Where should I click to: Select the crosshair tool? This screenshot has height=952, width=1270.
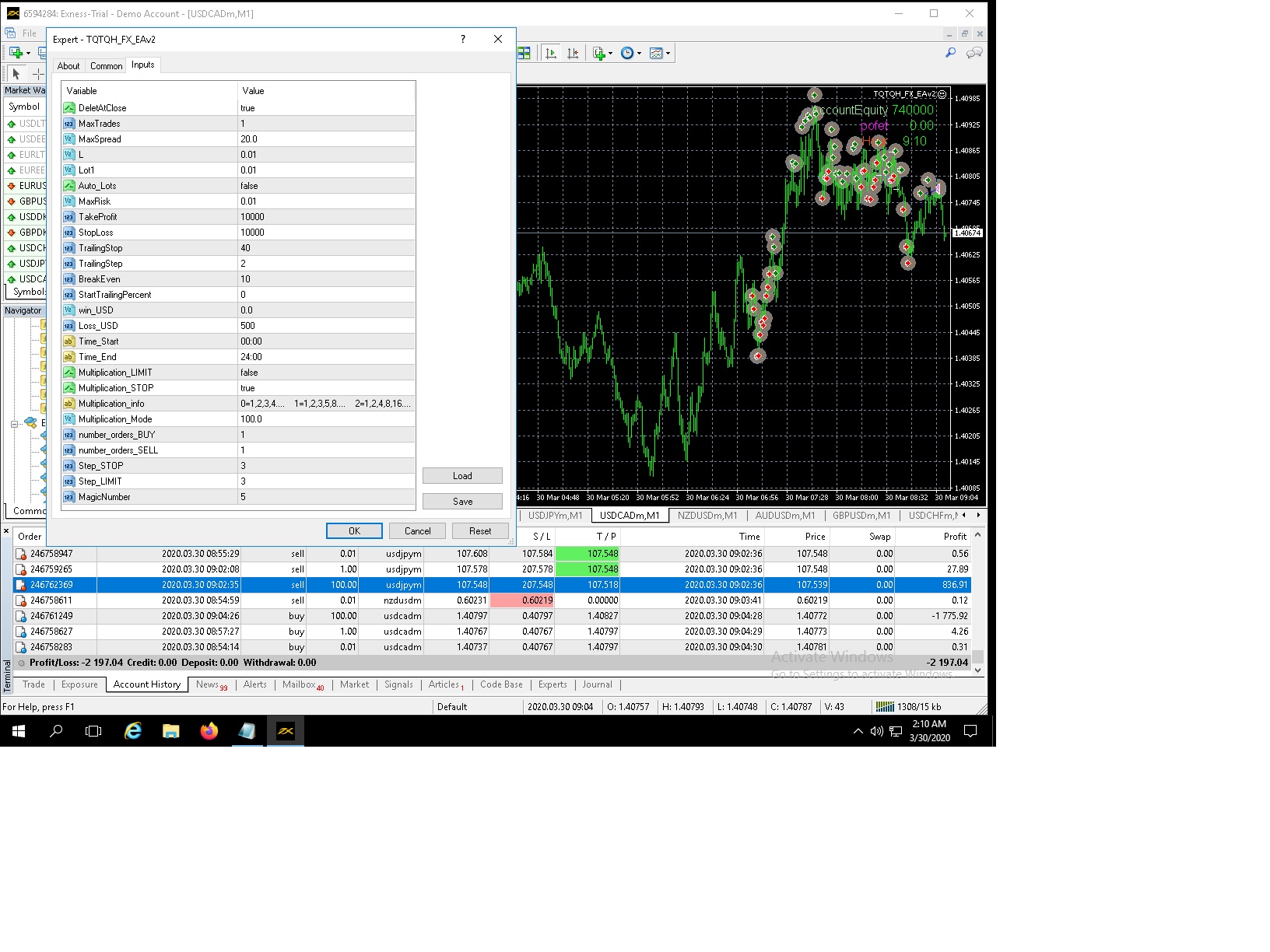coord(37,74)
